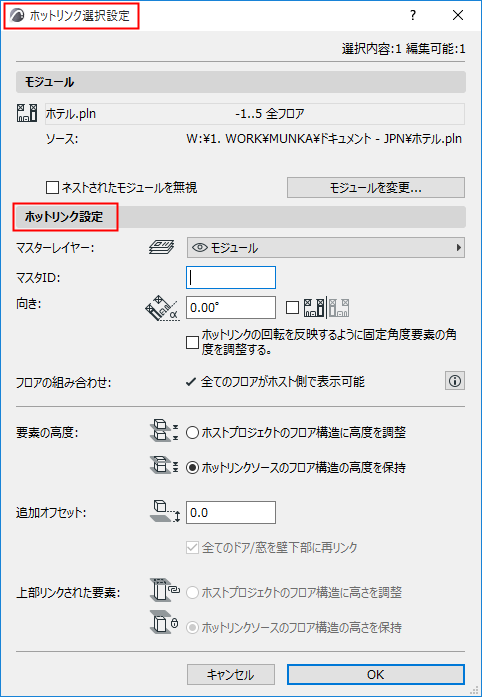Click the module icon beside ホテル.pln

click(28, 113)
